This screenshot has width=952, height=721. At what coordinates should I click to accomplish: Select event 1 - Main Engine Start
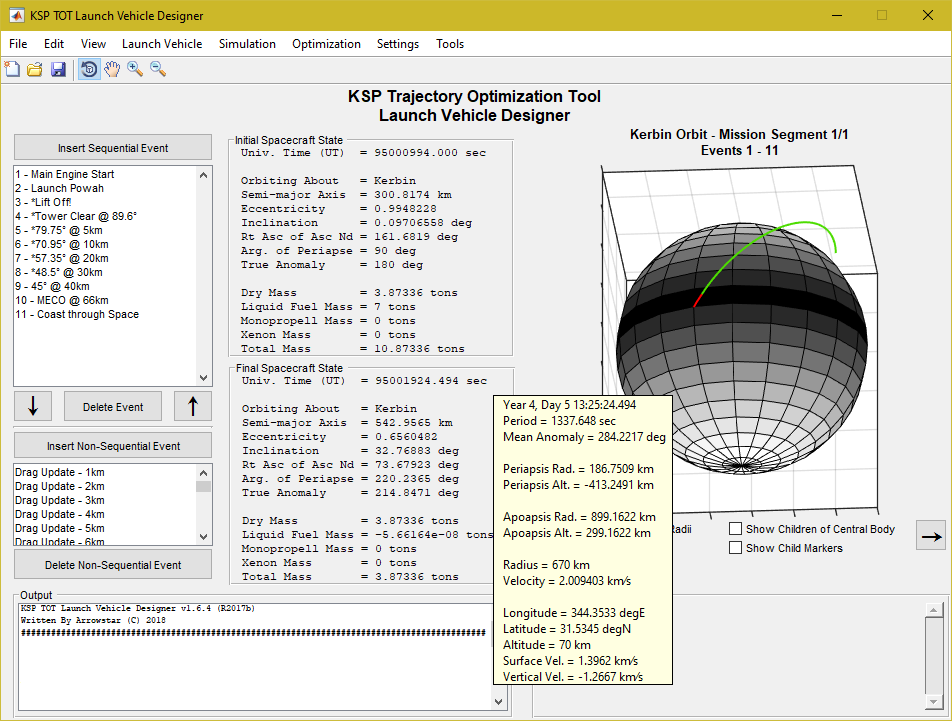[105, 174]
